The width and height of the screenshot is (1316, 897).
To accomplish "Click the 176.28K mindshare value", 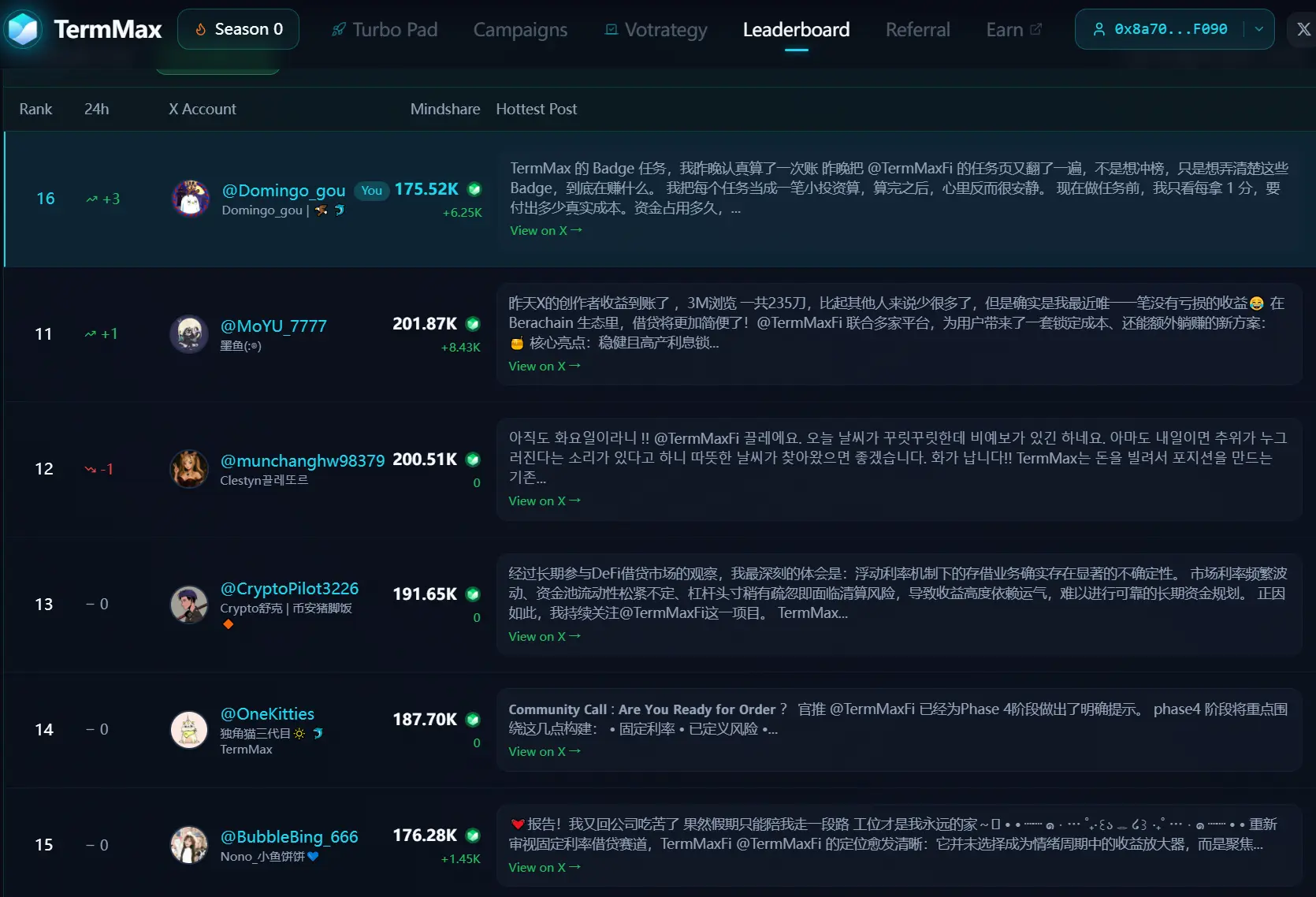I will click(x=425, y=836).
